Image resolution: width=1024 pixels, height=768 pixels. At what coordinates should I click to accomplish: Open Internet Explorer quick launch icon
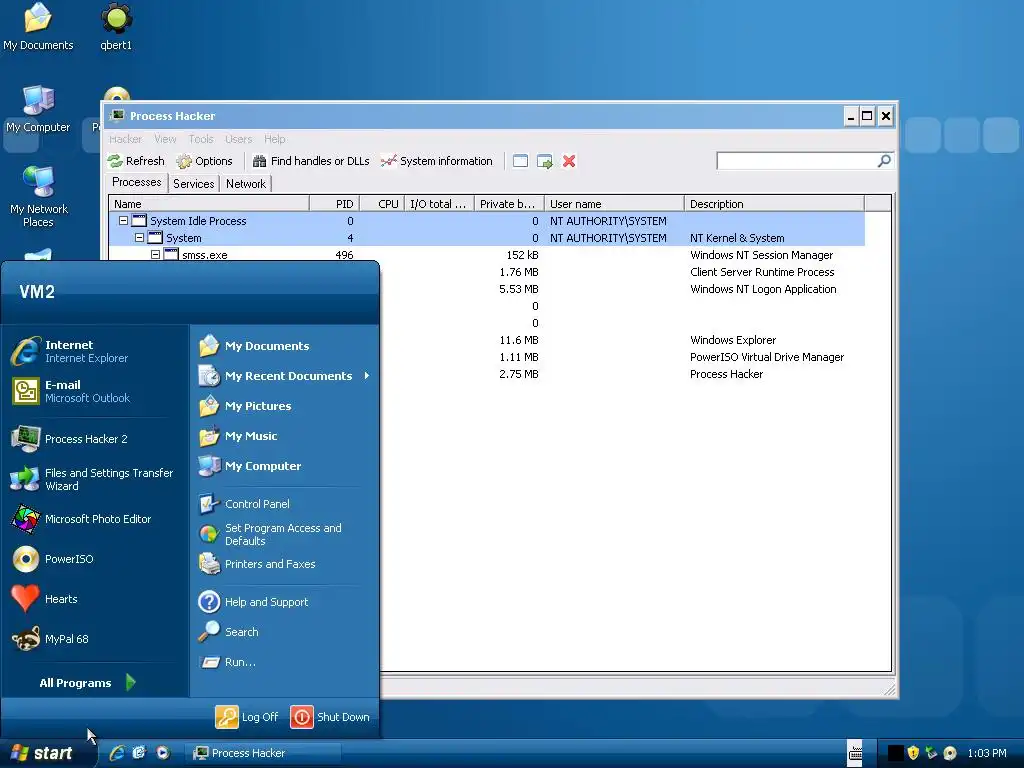118,753
